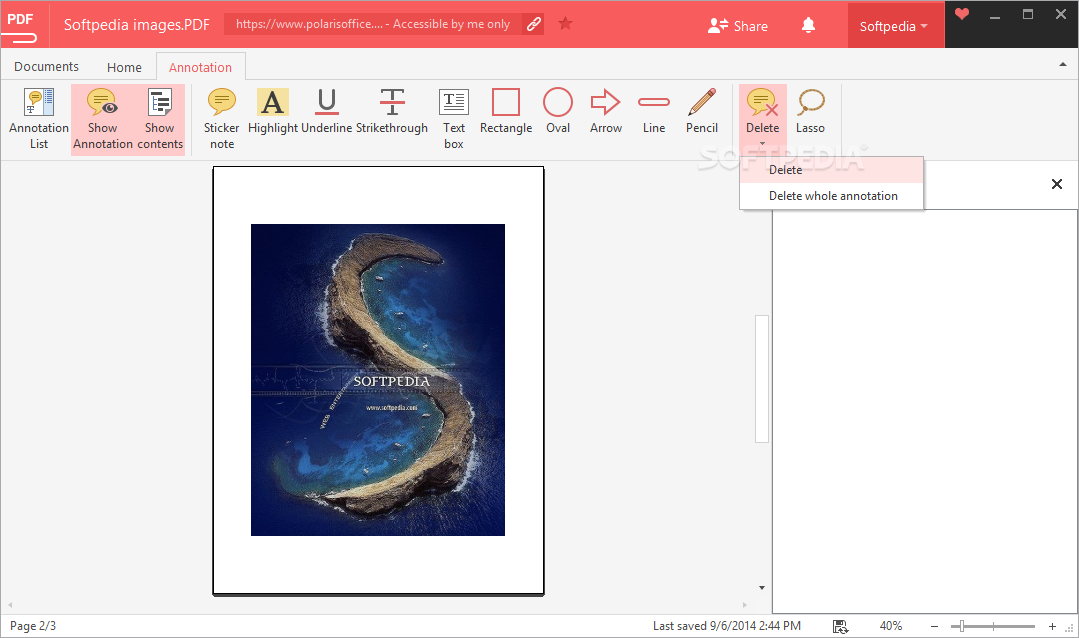Select the Line annotation tool
This screenshot has height=638, width=1079.
[x=654, y=111]
